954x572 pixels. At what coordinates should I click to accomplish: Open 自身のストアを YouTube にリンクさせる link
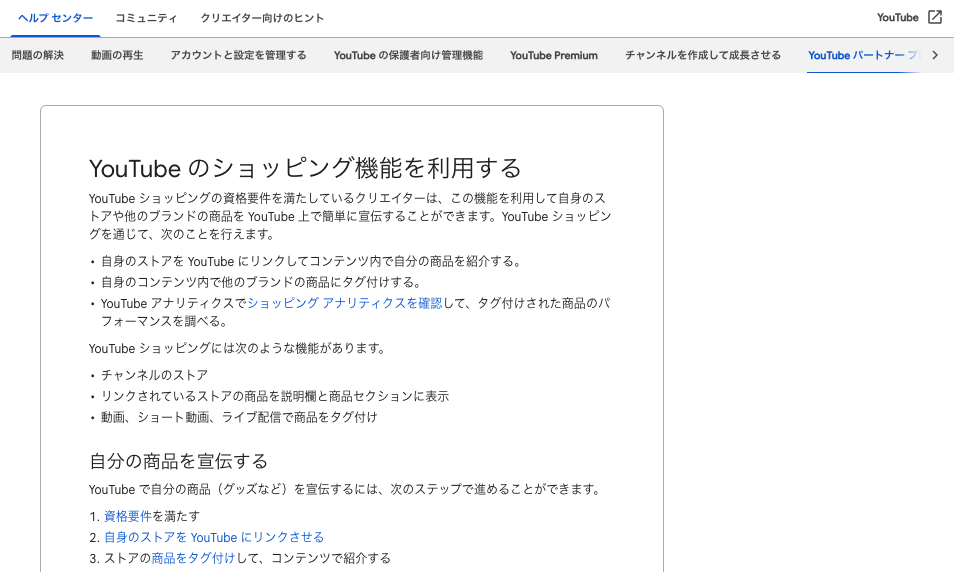[214, 537]
